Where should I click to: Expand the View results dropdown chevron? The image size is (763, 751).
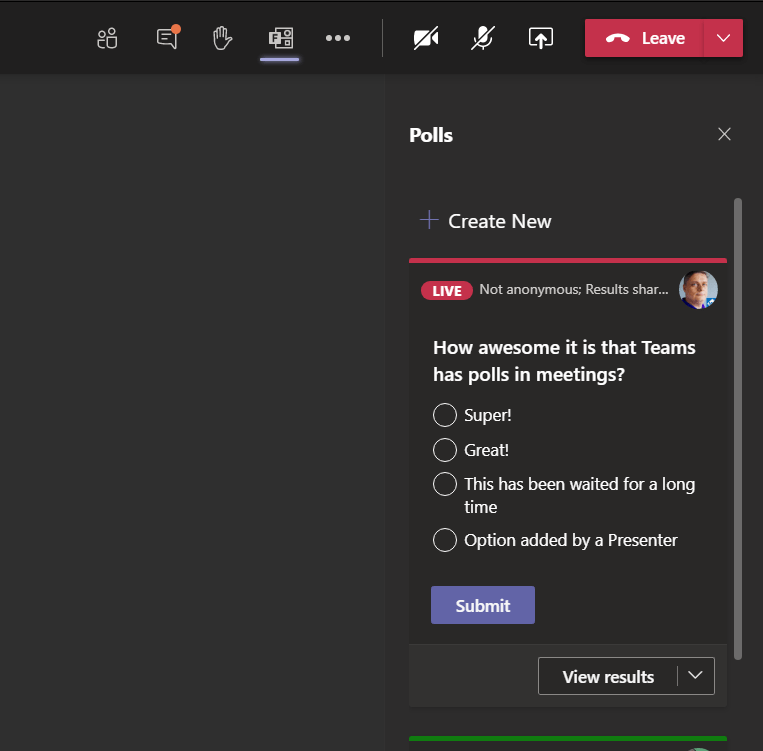[696, 676]
